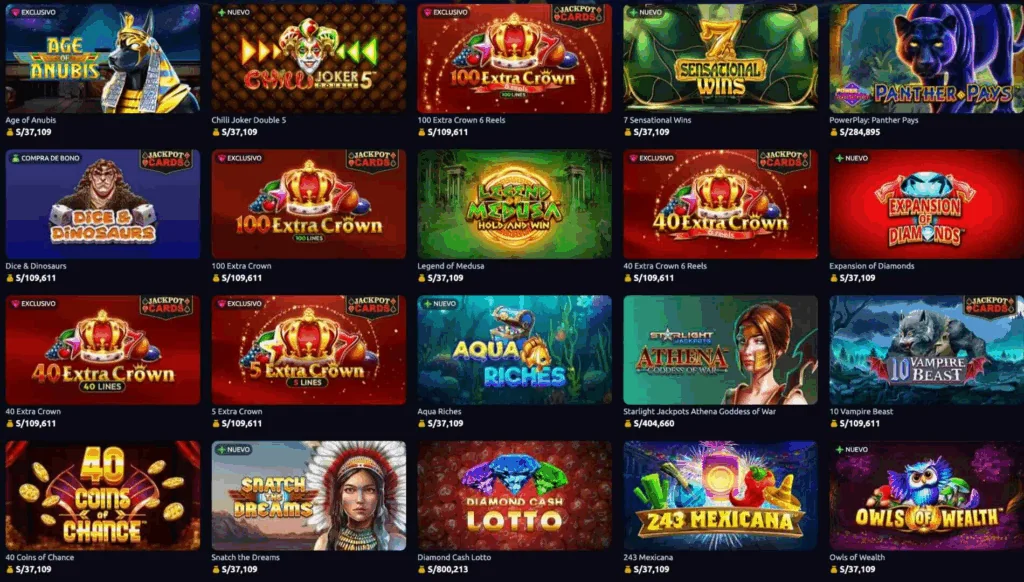Click the Exclusivo badge on 40 Extra Crown 6 Reels
1024x582 pixels.
tap(652, 158)
